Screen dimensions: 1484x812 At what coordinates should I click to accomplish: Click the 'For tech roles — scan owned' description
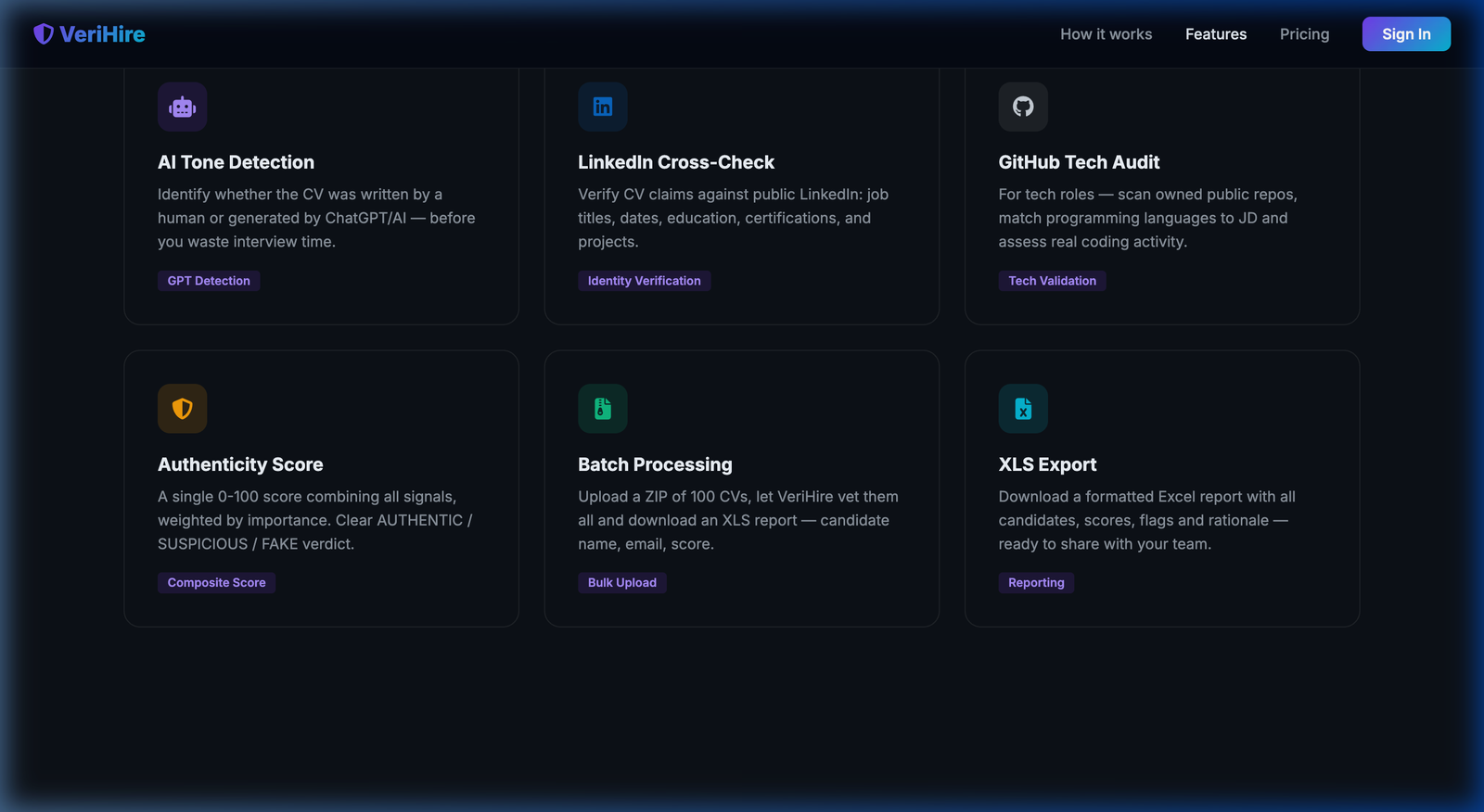(1148, 218)
